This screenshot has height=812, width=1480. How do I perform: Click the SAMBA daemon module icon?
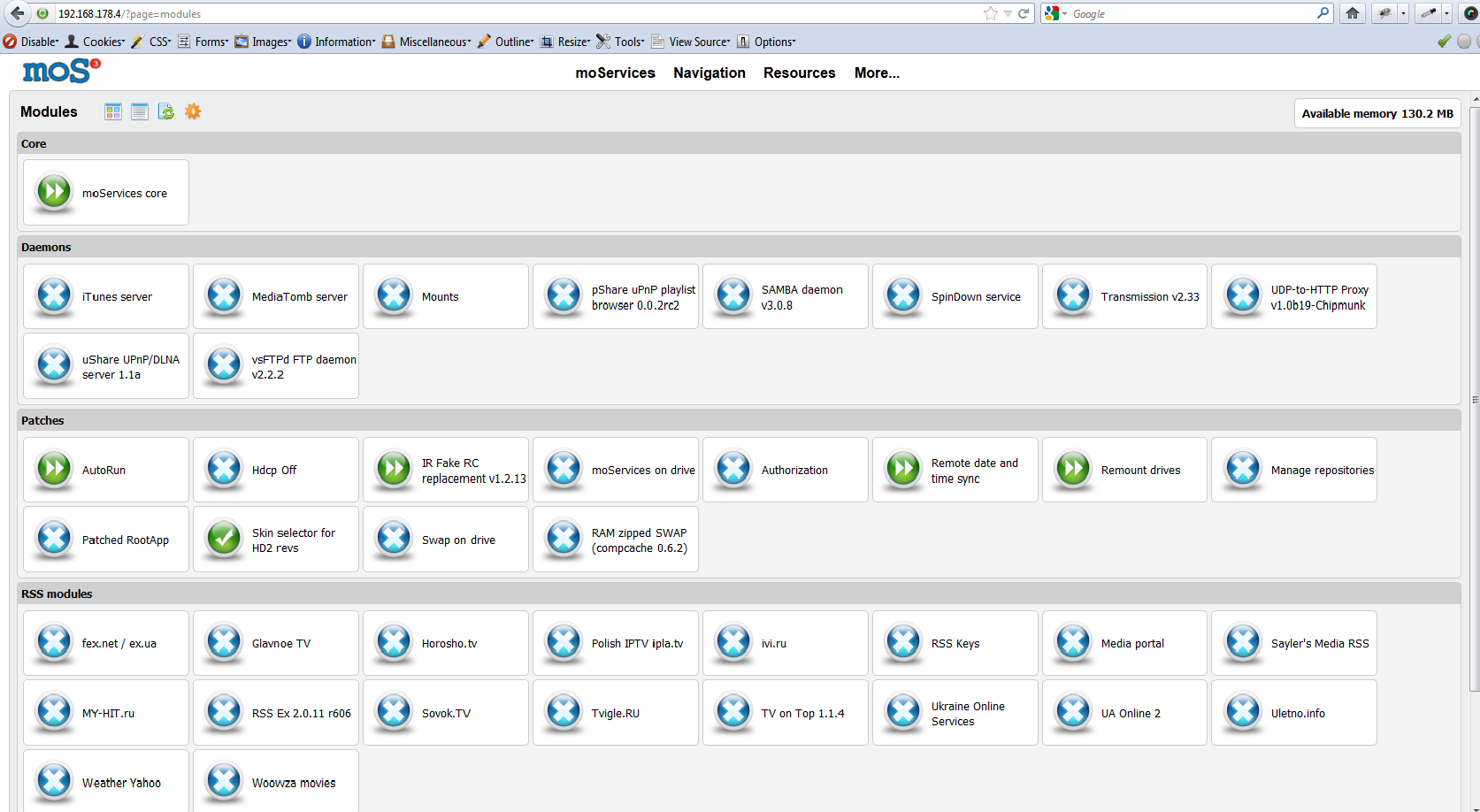(733, 295)
